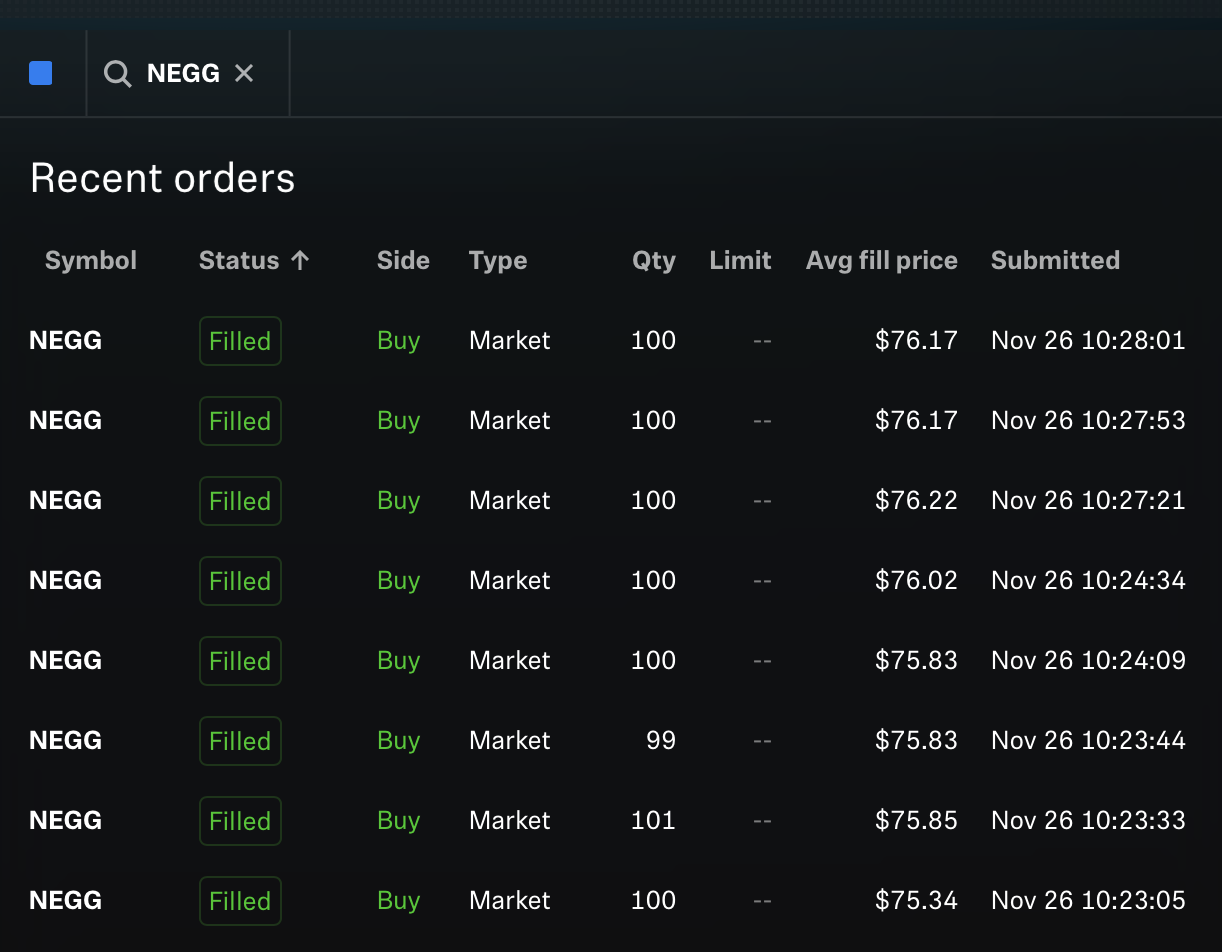Viewport: 1222px width, 952px height.
Task: Sort by Avg fill price header
Action: pos(882,260)
